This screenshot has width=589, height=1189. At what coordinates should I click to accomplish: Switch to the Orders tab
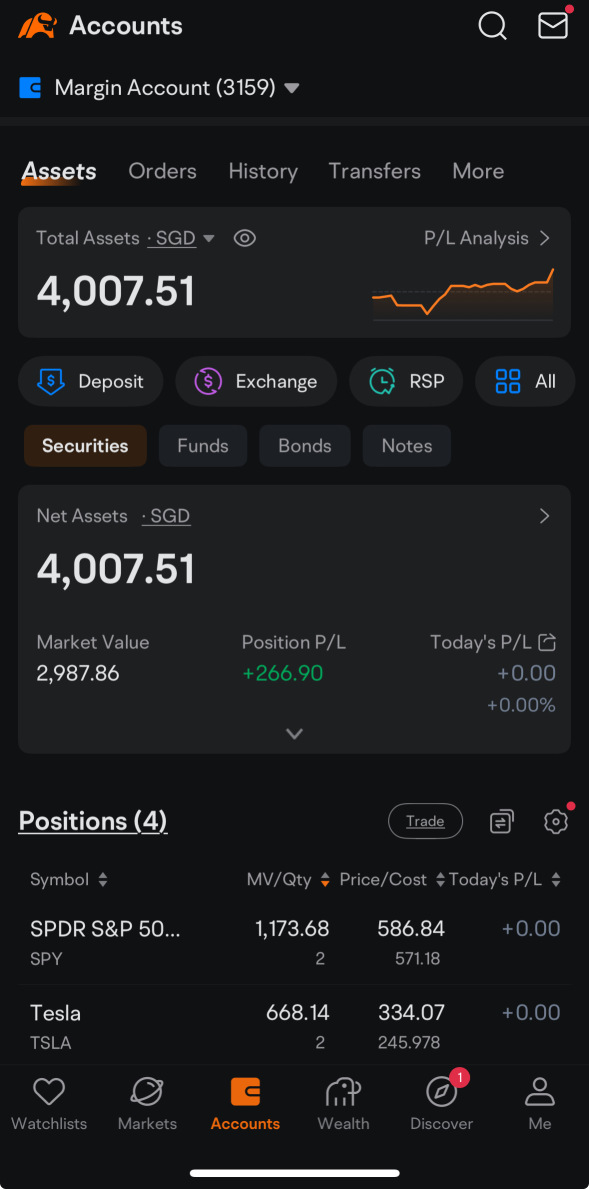click(162, 171)
